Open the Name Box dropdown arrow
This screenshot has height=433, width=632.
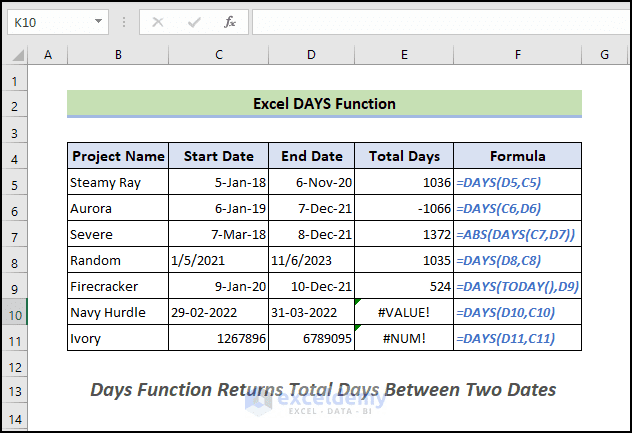(98, 22)
